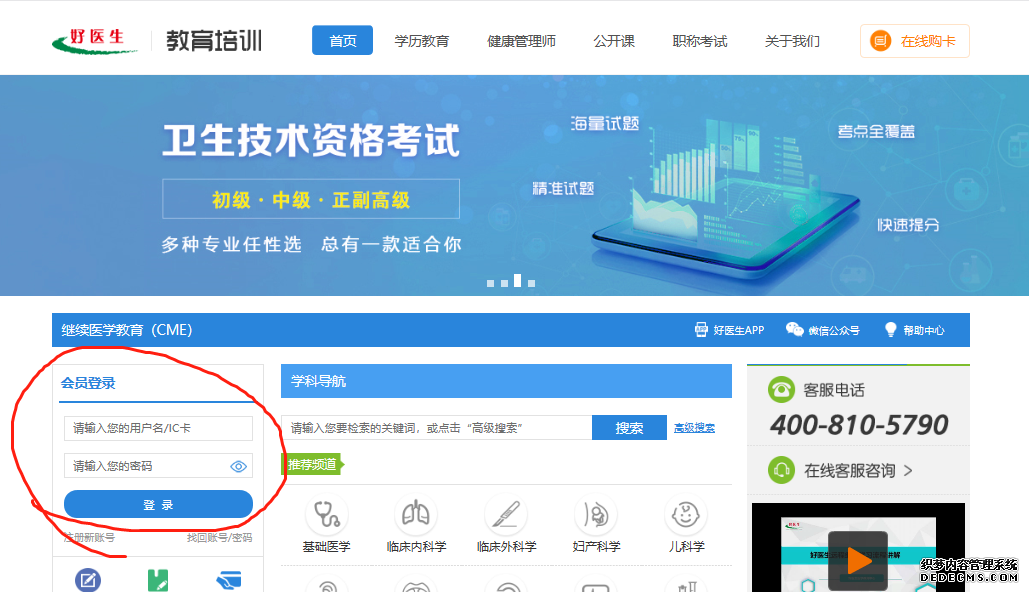Open the 微信公众号 link
This screenshot has height=592, width=1029.
(833, 330)
